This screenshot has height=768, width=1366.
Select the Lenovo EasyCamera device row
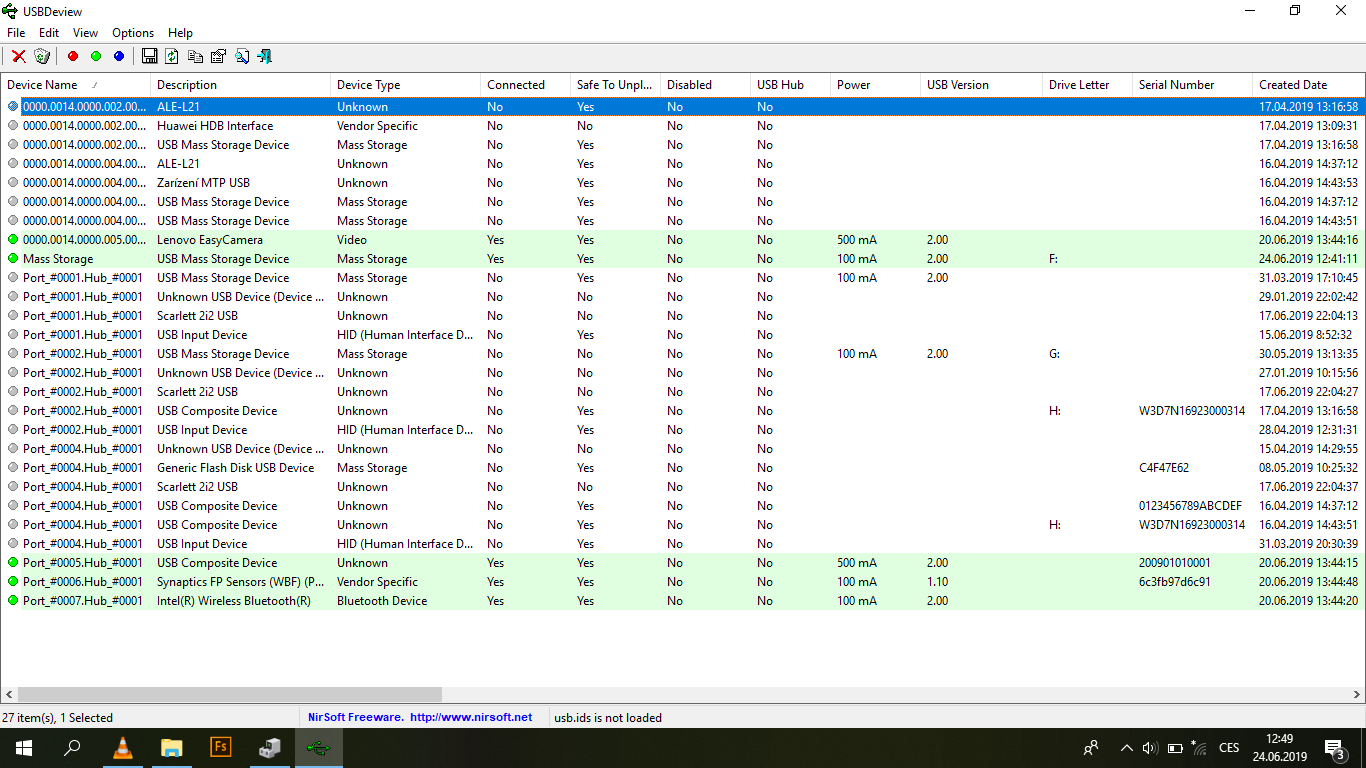[x=683, y=240]
